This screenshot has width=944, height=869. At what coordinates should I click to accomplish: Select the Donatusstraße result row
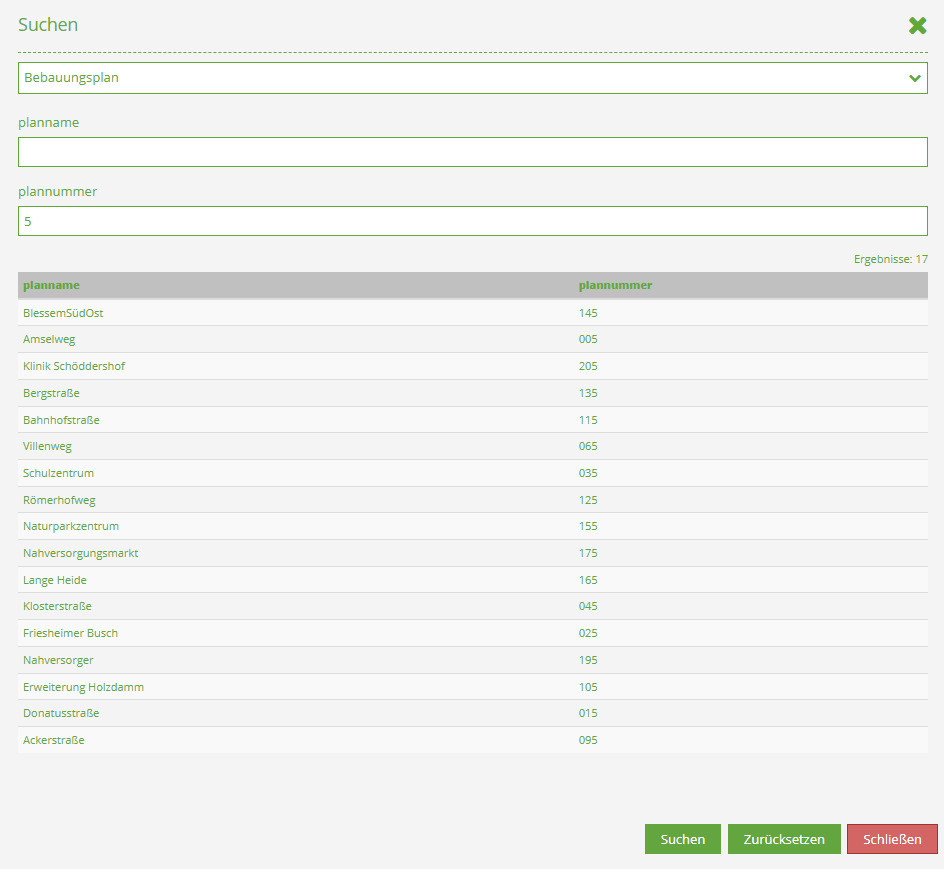point(473,713)
